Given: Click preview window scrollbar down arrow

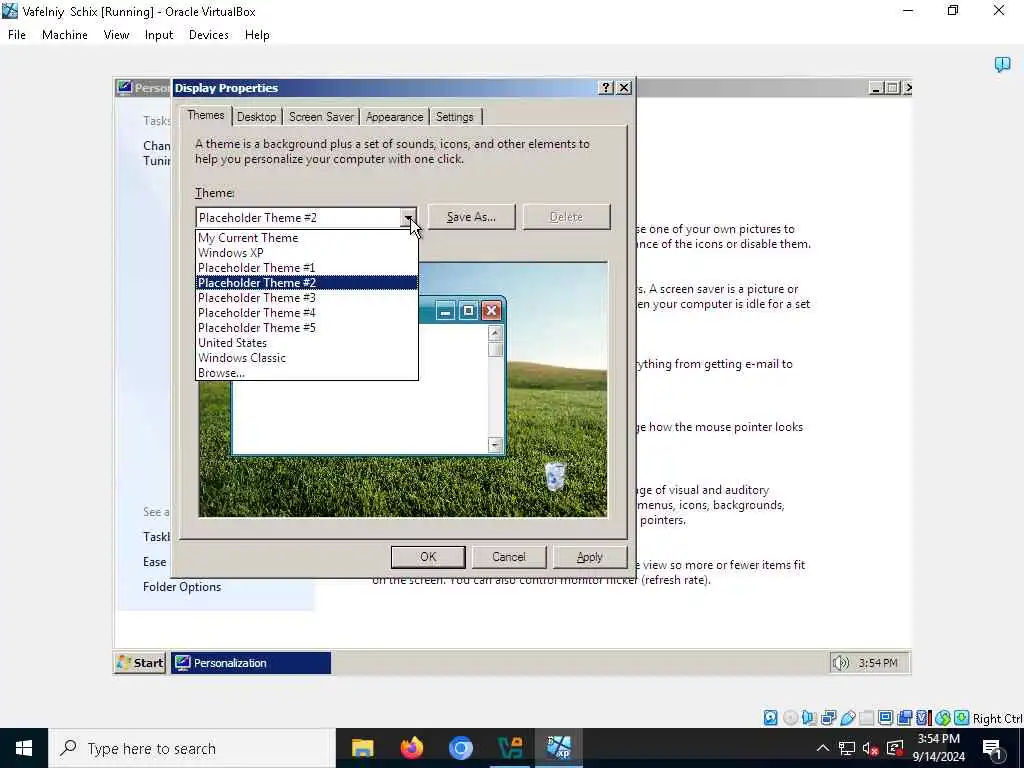Looking at the screenshot, I should pyautogui.click(x=495, y=445).
